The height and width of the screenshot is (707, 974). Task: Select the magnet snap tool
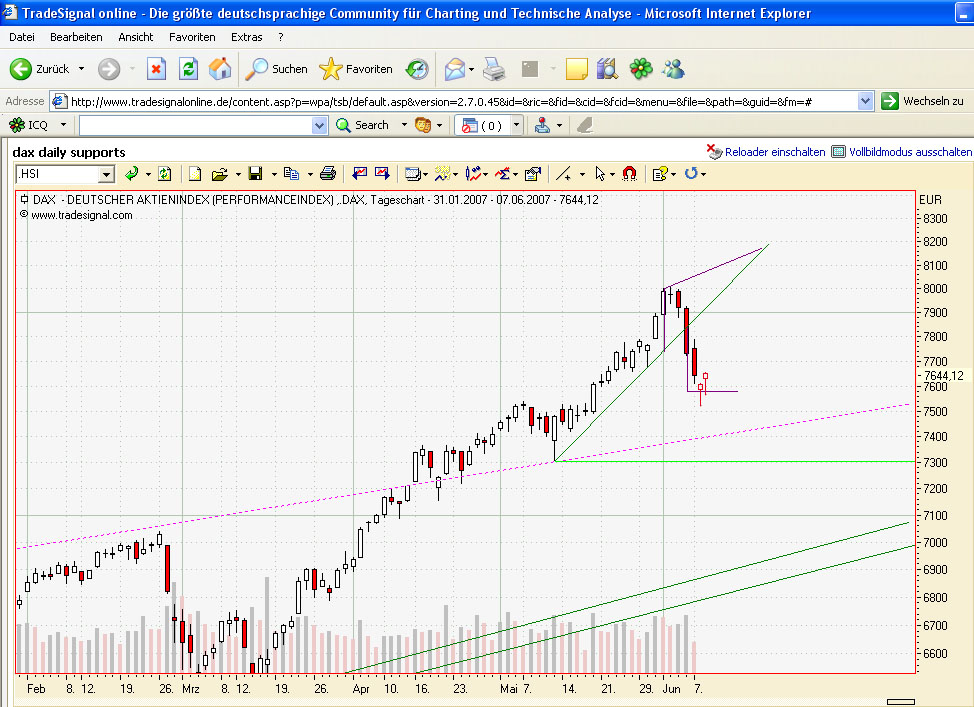coord(629,174)
